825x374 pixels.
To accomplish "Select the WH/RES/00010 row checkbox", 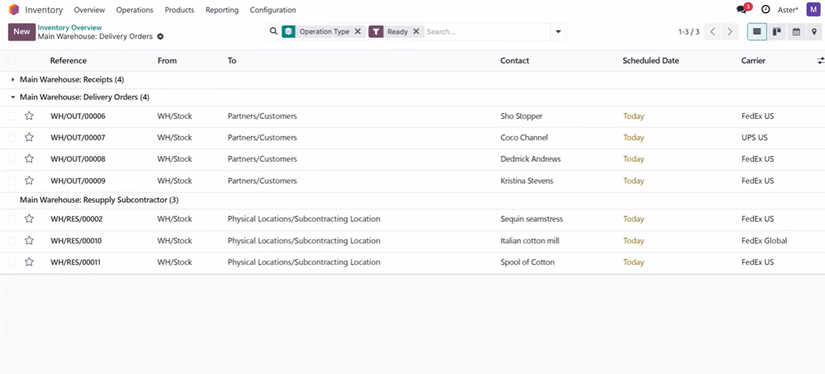I will pyautogui.click(x=12, y=240).
